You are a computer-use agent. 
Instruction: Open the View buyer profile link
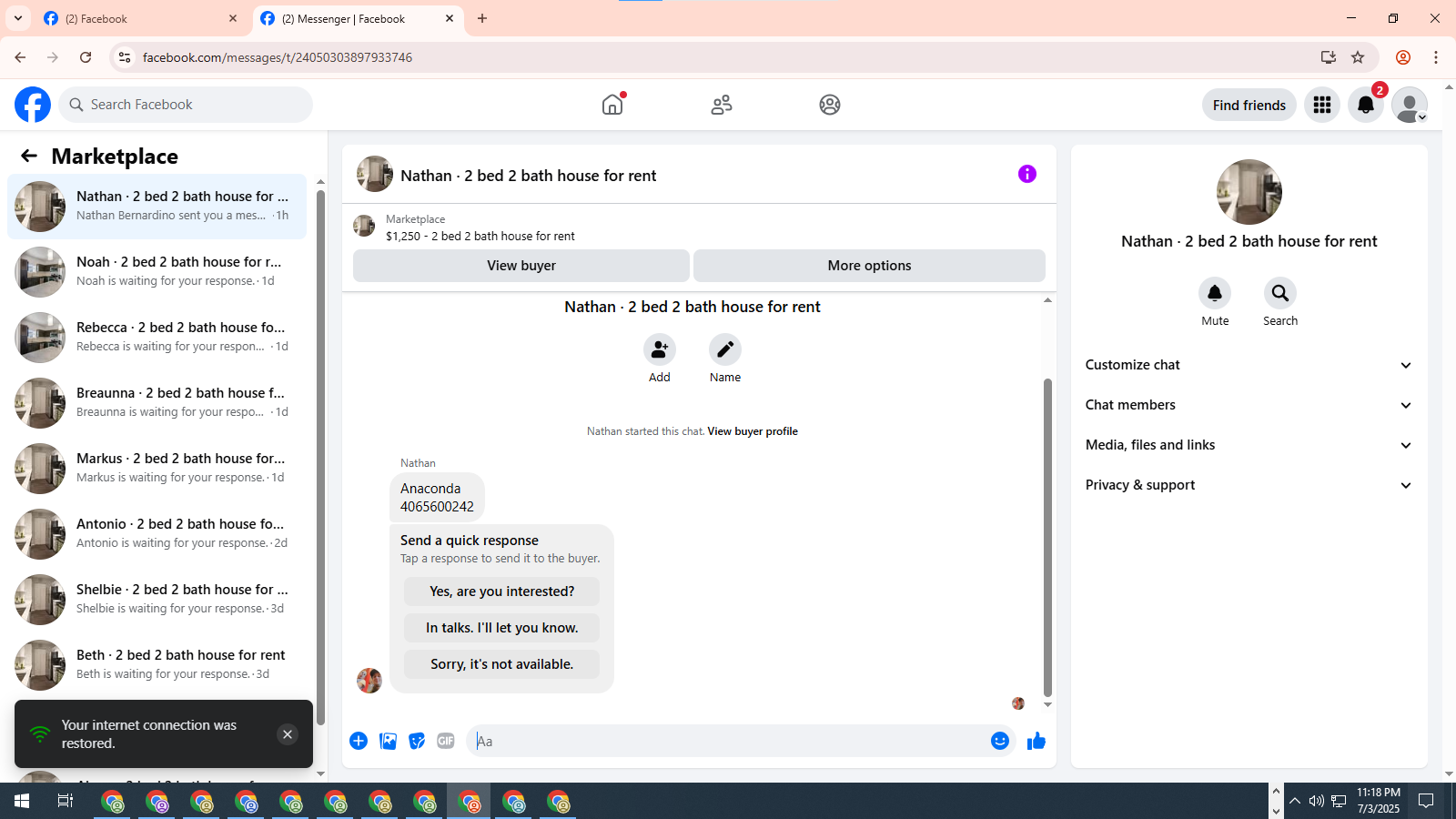pos(753,431)
